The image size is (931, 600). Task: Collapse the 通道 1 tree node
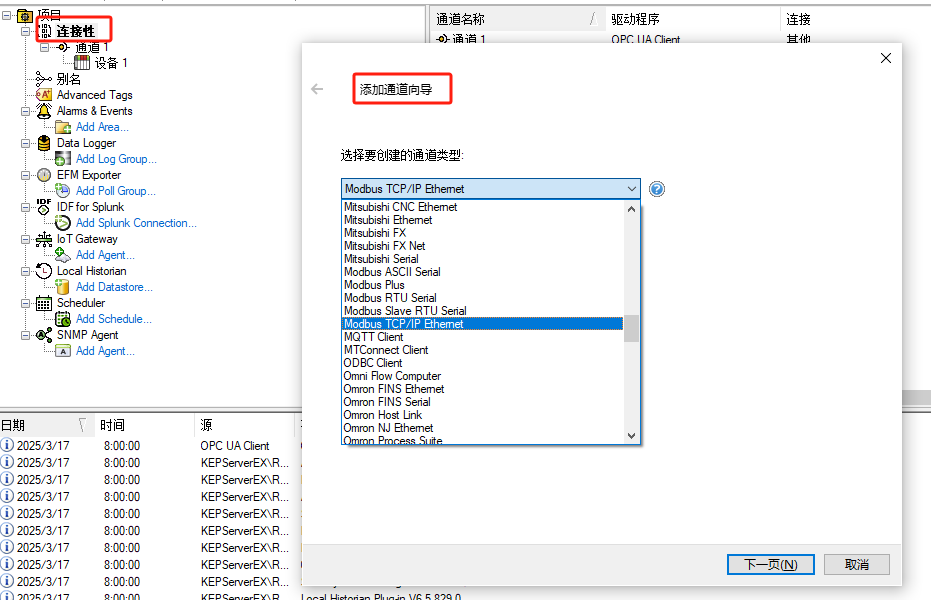pos(44,47)
